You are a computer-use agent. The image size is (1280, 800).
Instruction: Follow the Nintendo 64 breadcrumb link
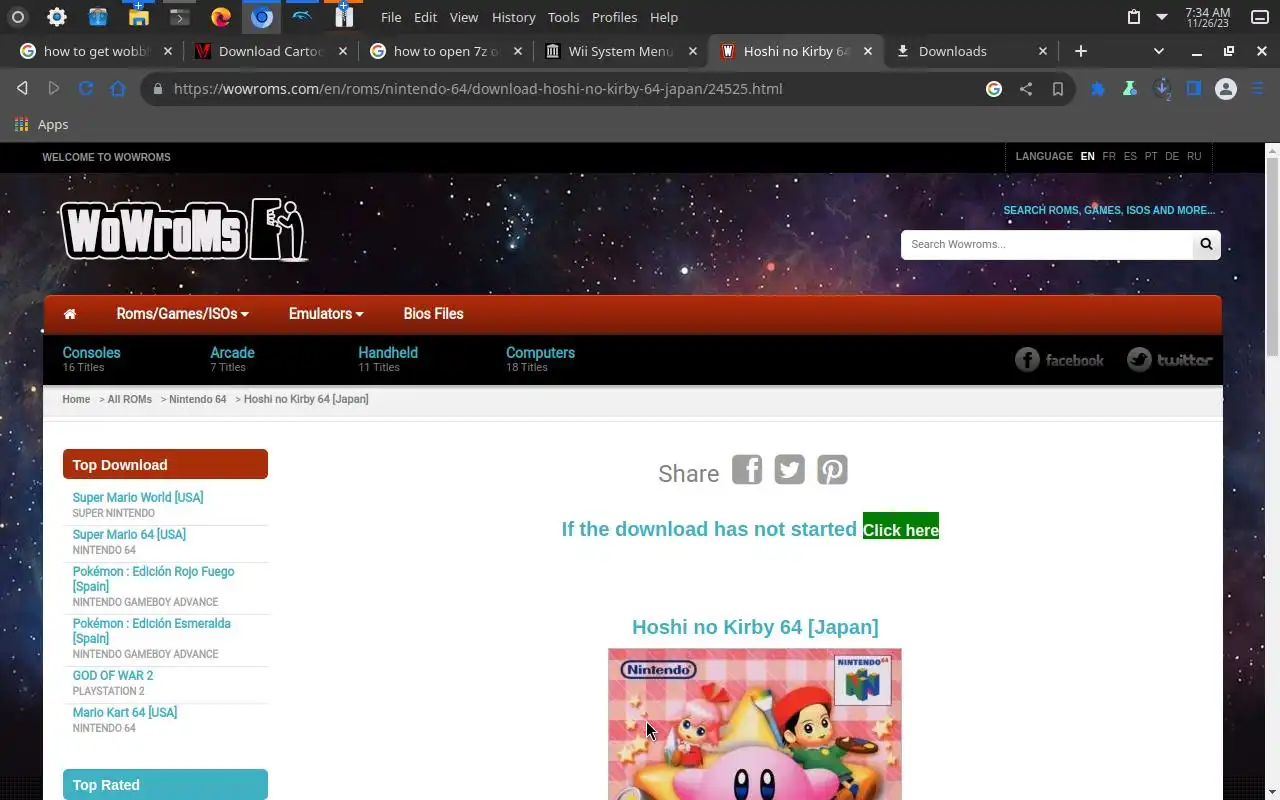point(198,399)
